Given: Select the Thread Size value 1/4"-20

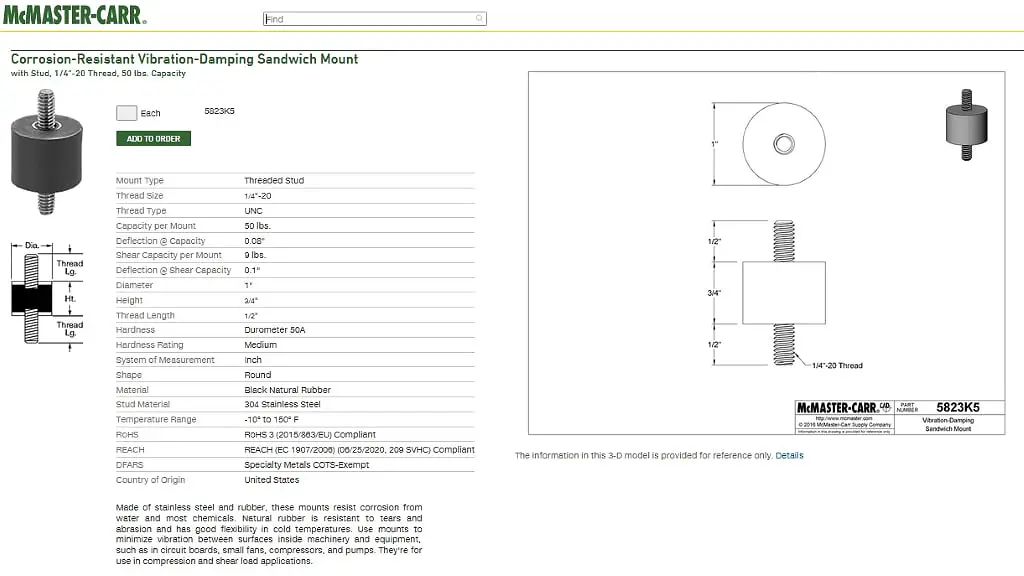Looking at the screenshot, I should pos(258,195).
